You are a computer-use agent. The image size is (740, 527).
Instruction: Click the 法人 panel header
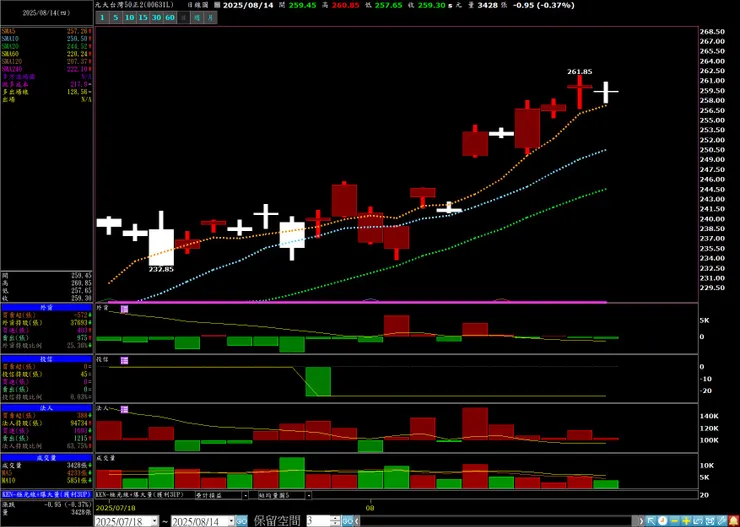click(x=46, y=408)
